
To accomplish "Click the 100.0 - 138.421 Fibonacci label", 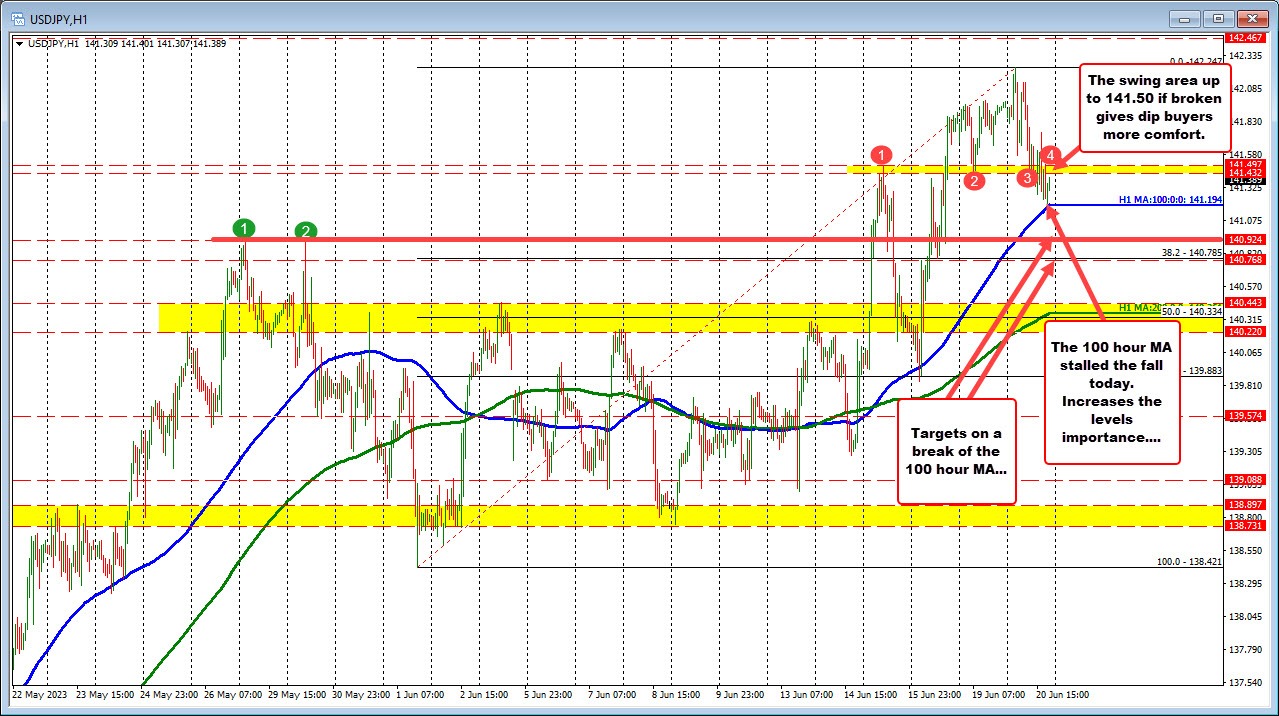I will point(1188,562).
